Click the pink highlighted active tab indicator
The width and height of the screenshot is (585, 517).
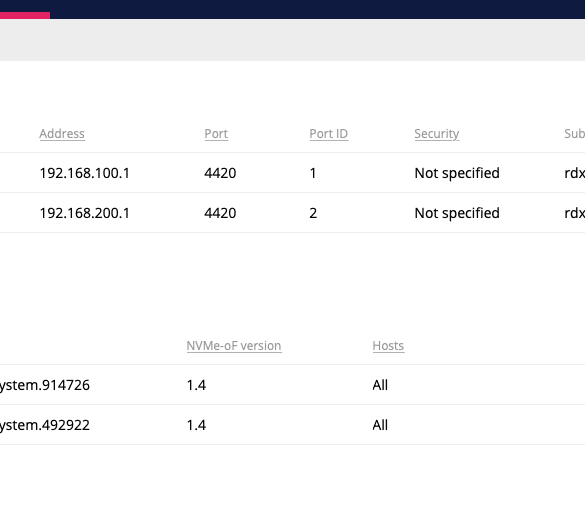[25, 15]
